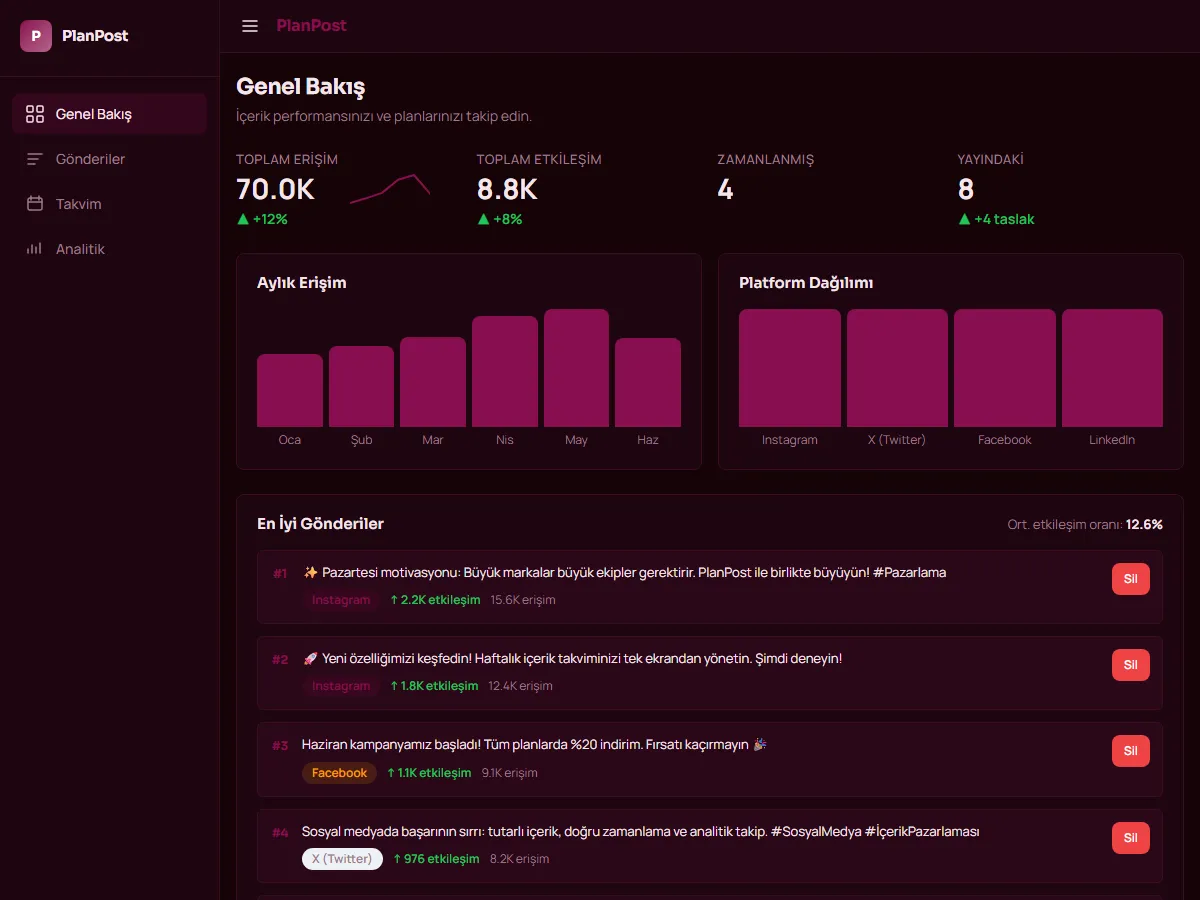Select the Oca bar in Aylık Erişim
This screenshot has height=900, width=1200.
[x=290, y=391]
